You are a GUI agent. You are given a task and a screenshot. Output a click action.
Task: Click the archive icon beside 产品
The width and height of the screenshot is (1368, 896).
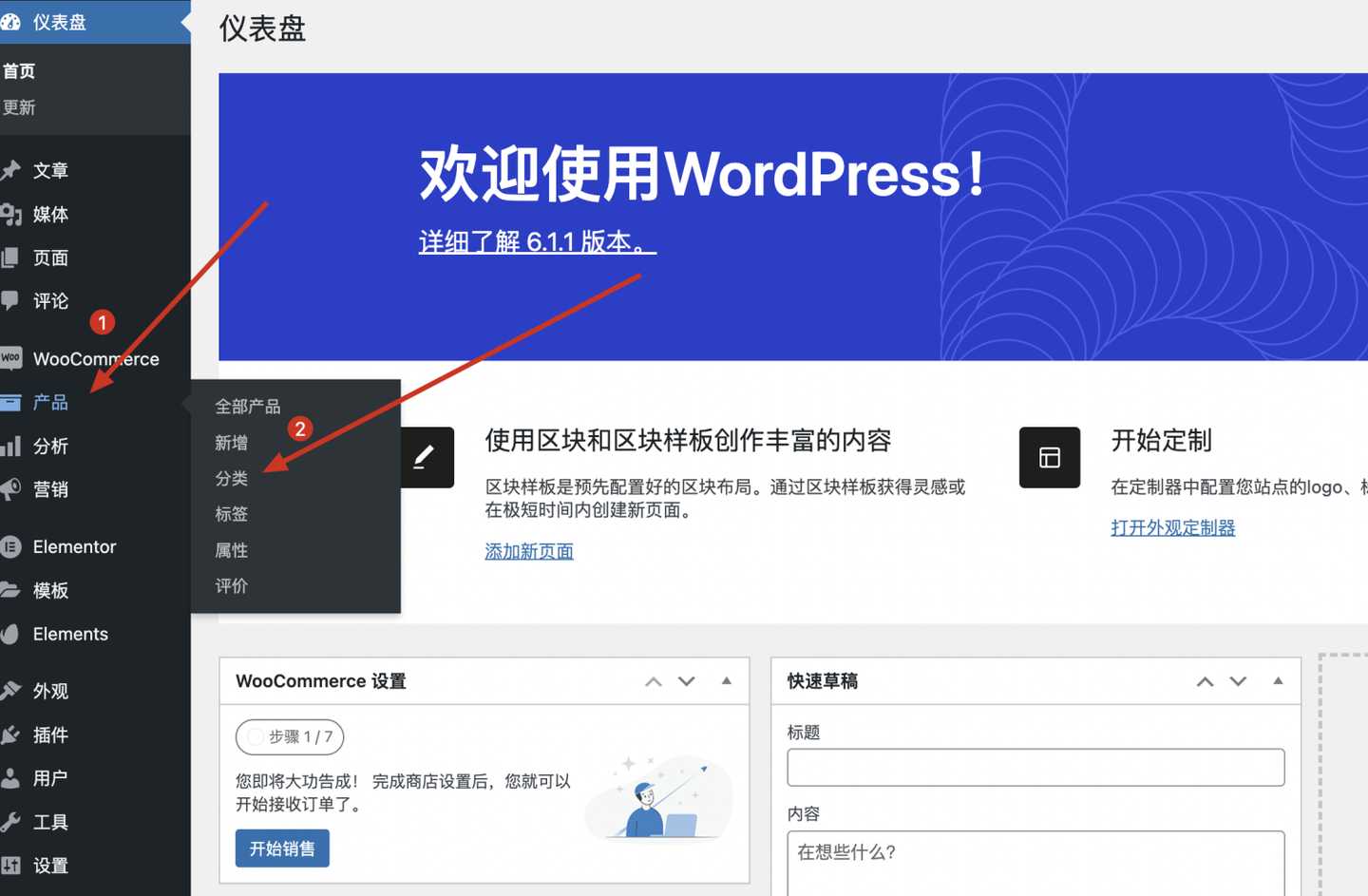(10, 402)
